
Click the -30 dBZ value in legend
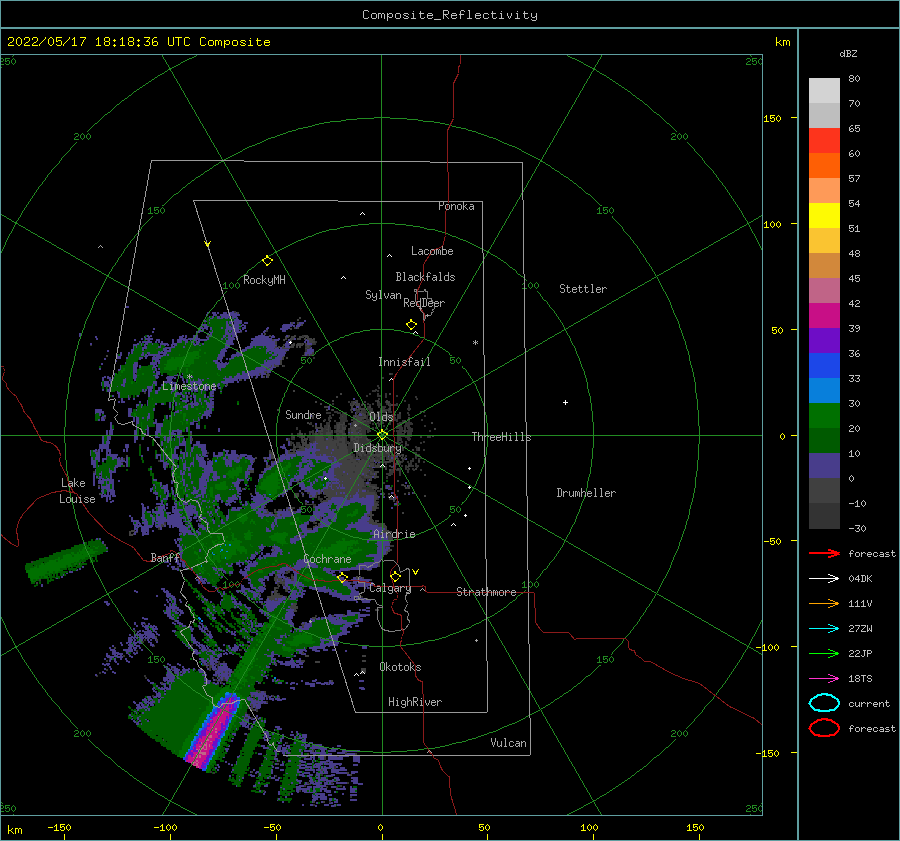coord(858,529)
